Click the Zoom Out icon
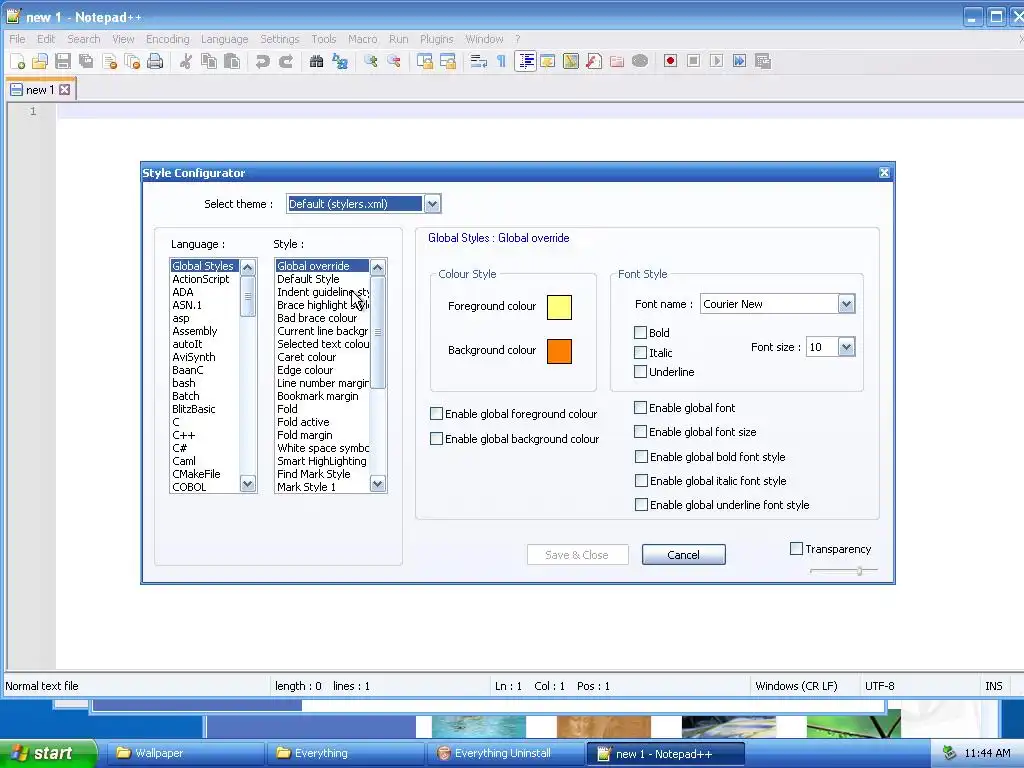1024x768 pixels. tap(394, 61)
